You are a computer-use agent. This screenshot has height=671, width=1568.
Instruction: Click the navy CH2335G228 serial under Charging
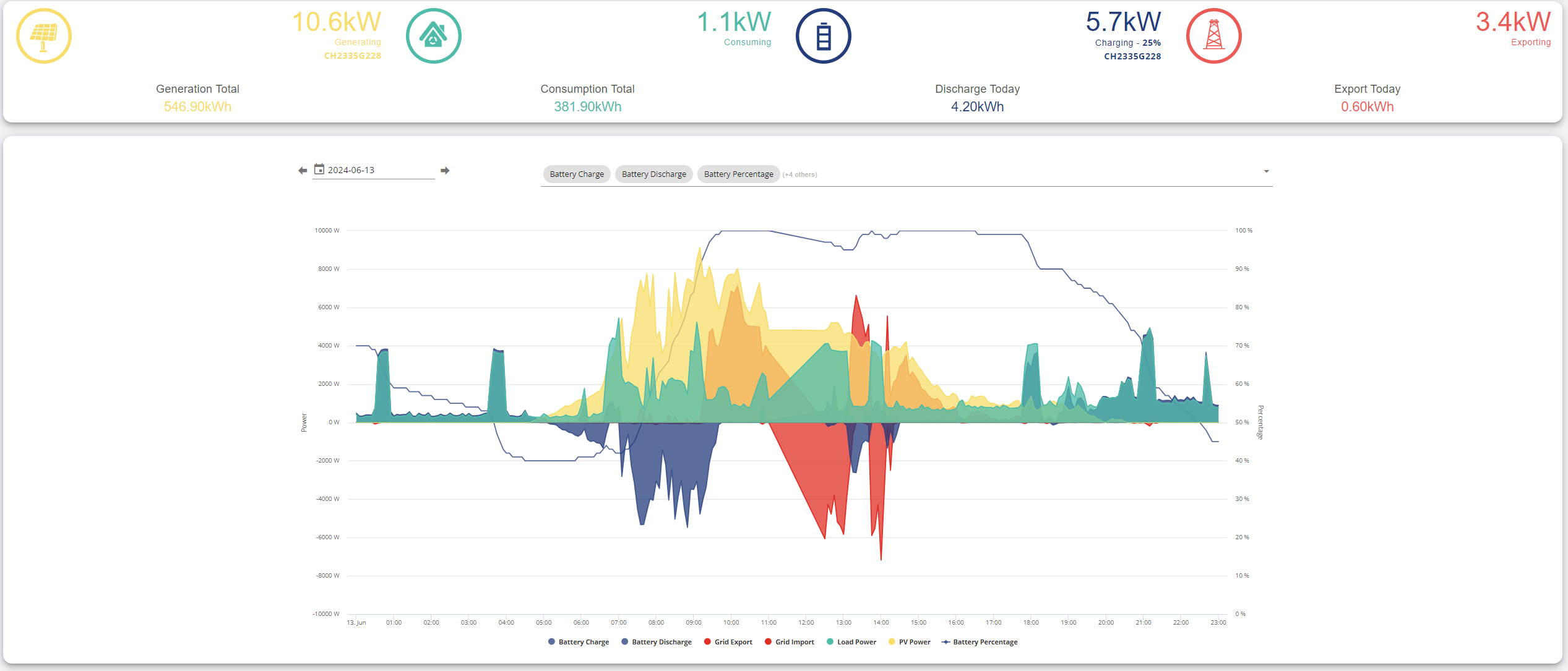(1133, 56)
